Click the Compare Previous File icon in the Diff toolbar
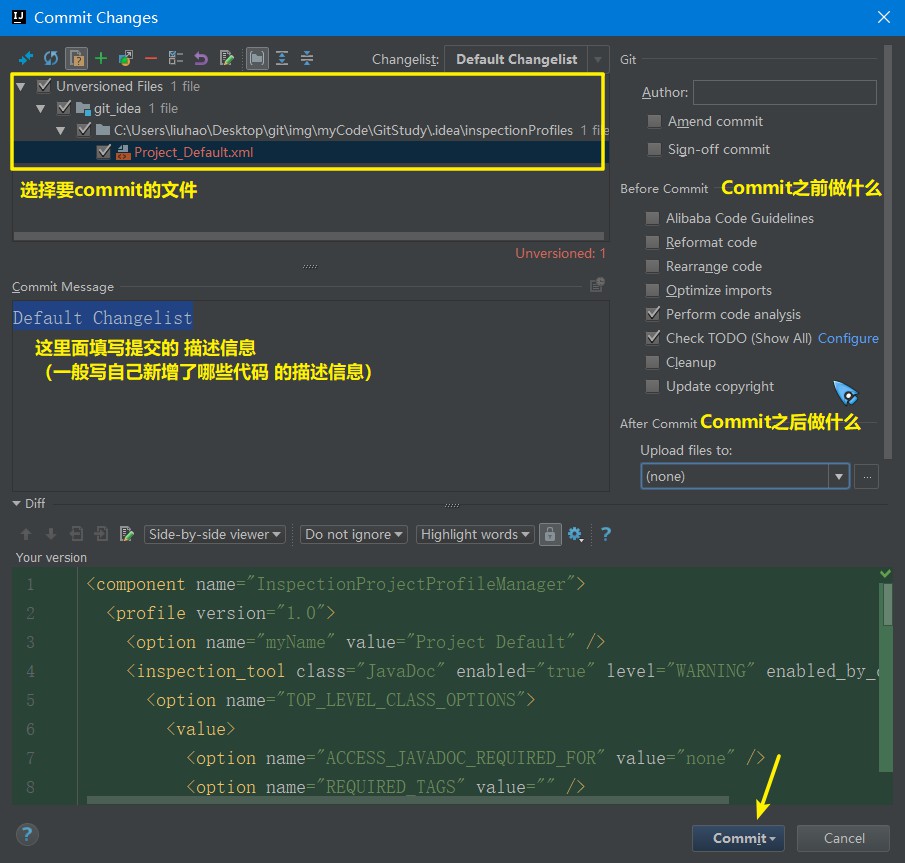This screenshot has width=905, height=863. click(76, 534)
